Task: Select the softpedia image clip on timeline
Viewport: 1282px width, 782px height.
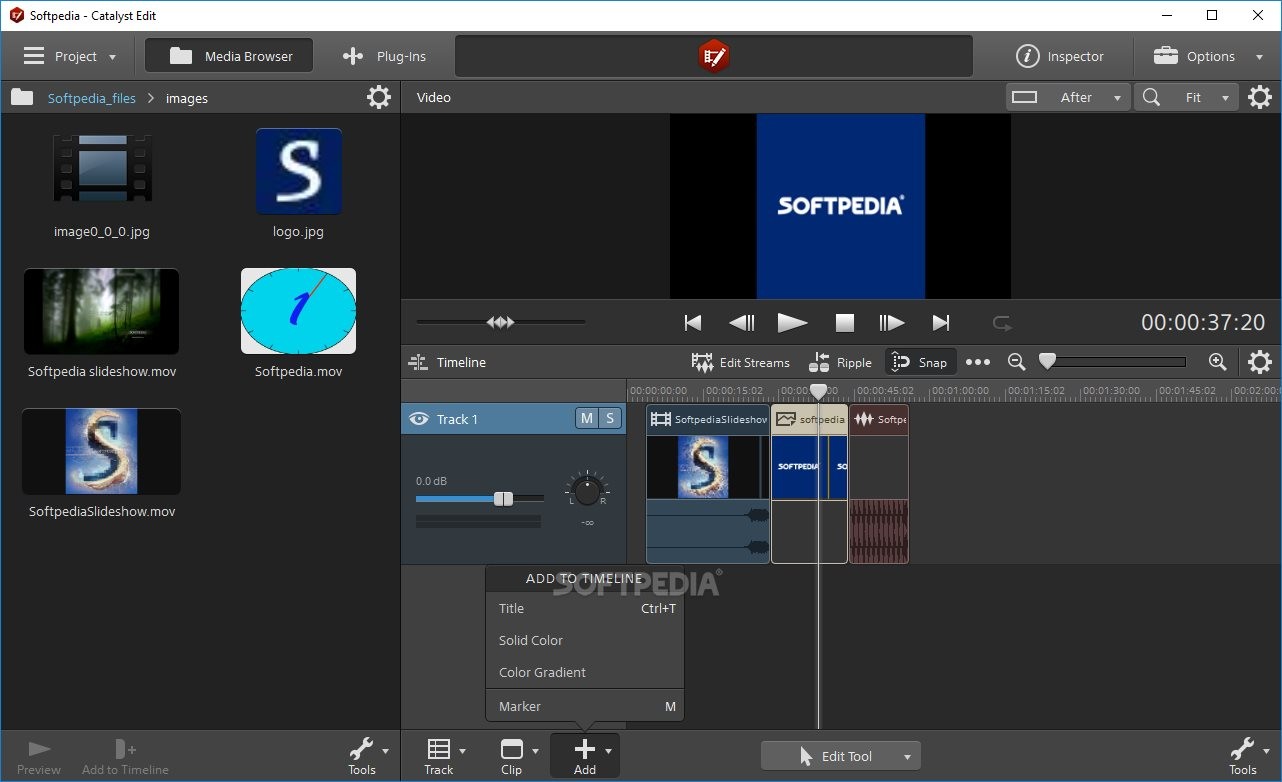Action: pos(810,484)
